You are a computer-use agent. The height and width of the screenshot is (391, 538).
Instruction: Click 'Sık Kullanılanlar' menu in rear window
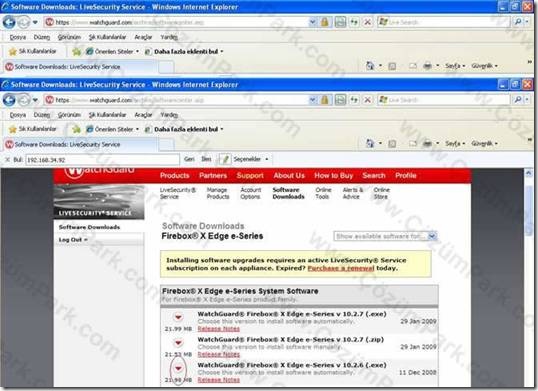point(107,37)
